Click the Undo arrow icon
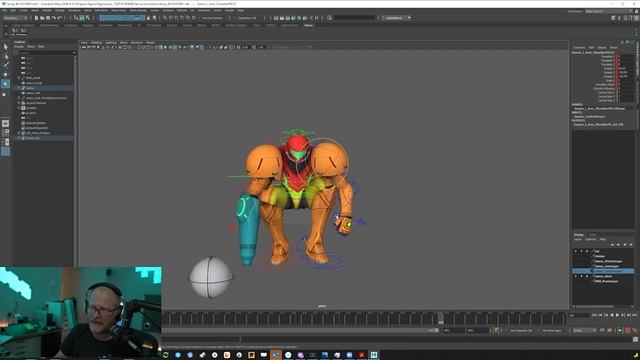Image resolution: width=640 pixels, height=360 pixels. coord(53,18)
